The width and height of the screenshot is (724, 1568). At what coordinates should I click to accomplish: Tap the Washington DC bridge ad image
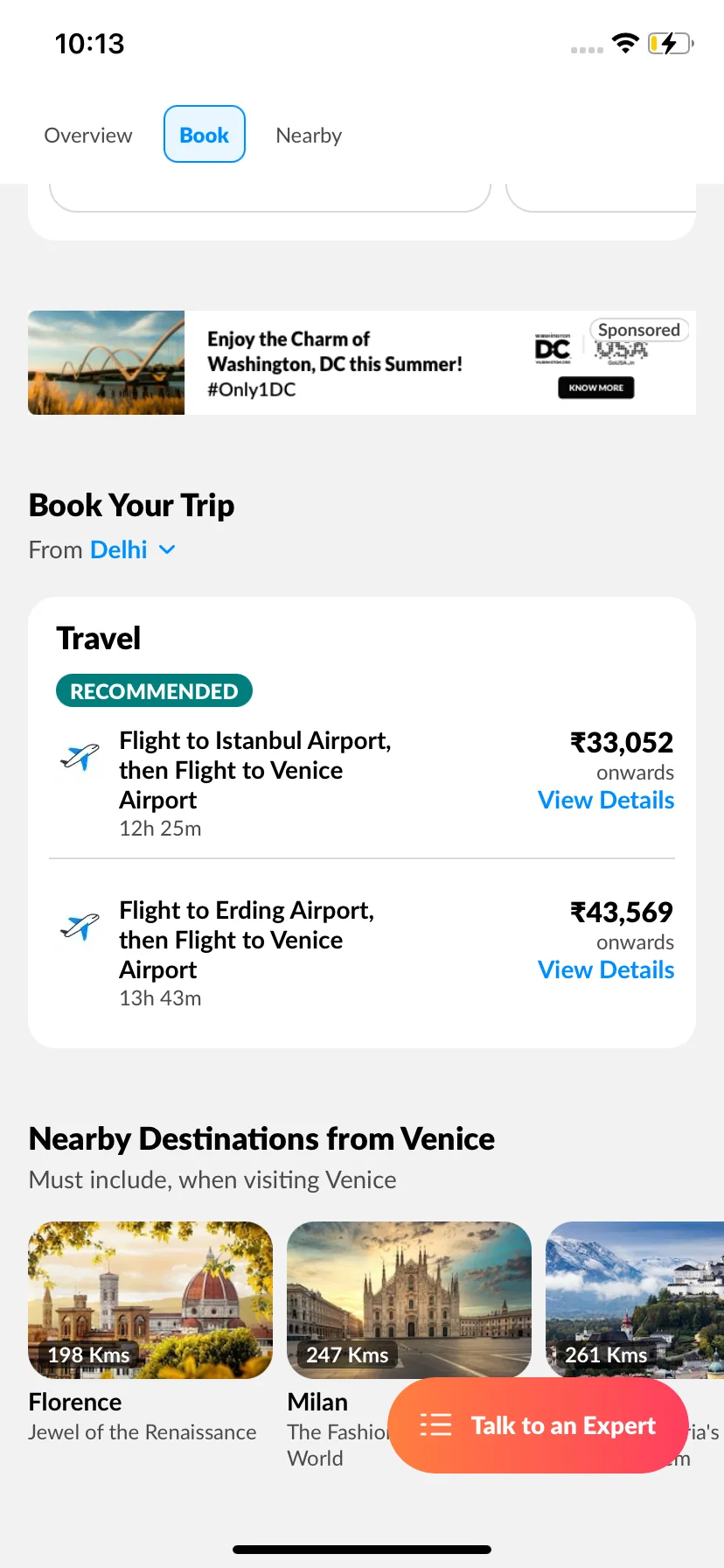point(107,362)
